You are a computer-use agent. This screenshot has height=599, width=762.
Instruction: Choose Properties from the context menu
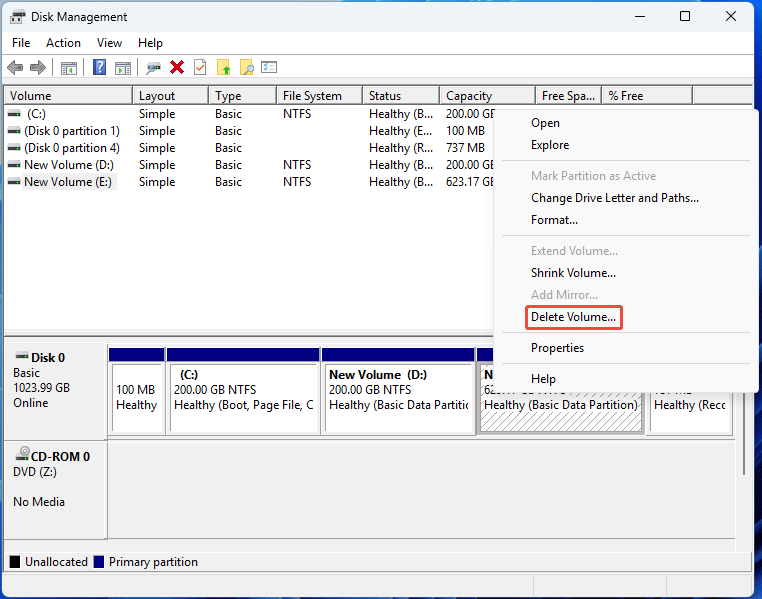[557, 348]
